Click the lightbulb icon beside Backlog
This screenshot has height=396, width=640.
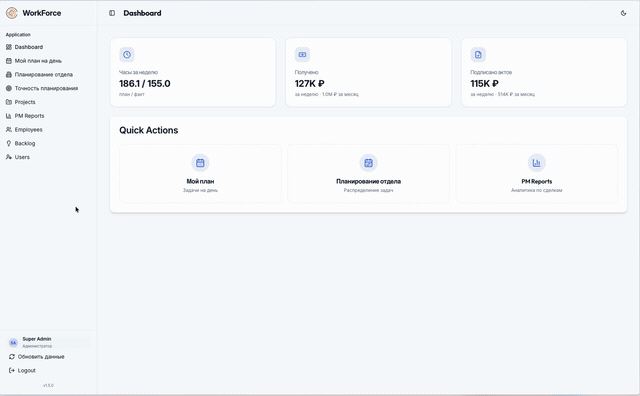tap(9, 143)
